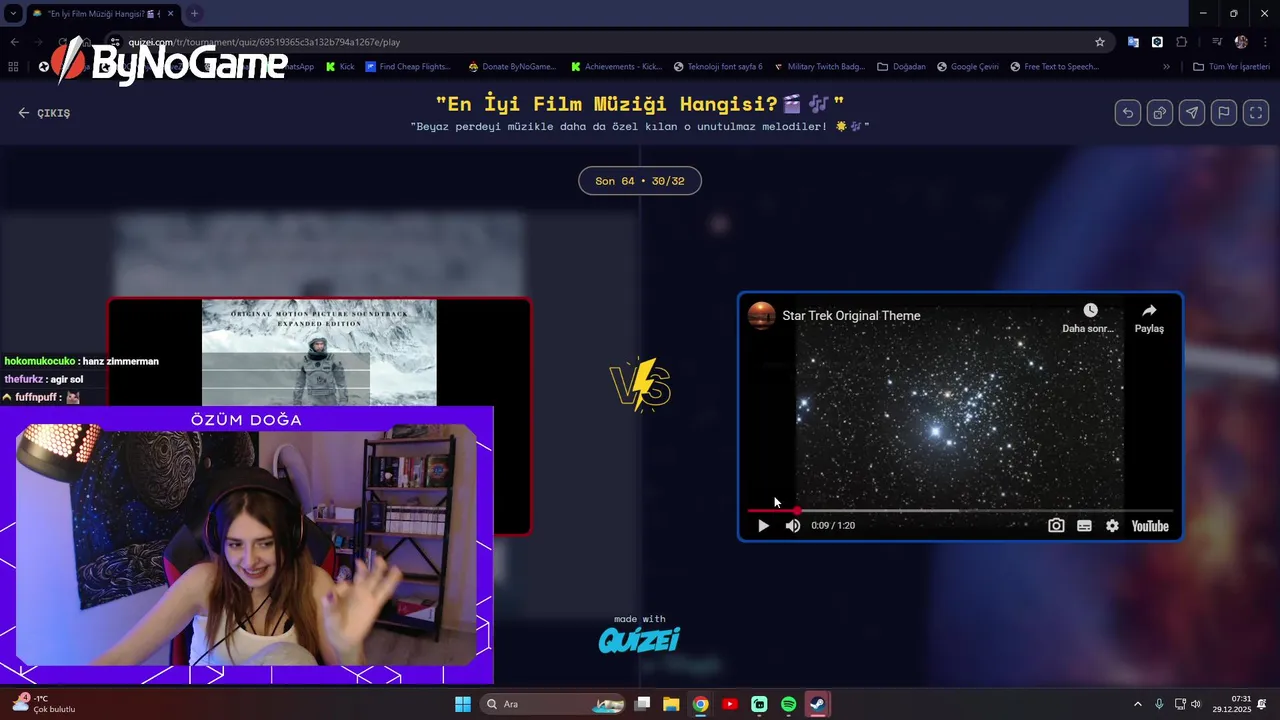Mute the YouTube player volume
Screen dimensions: 1280x720
click(x=793, y=526)
